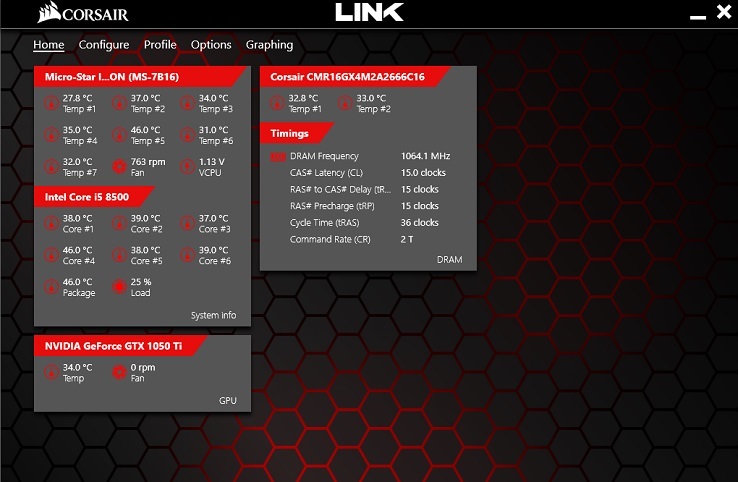
Task: Click the CAS# Latency (CL) row
Action: pos(368,173)
